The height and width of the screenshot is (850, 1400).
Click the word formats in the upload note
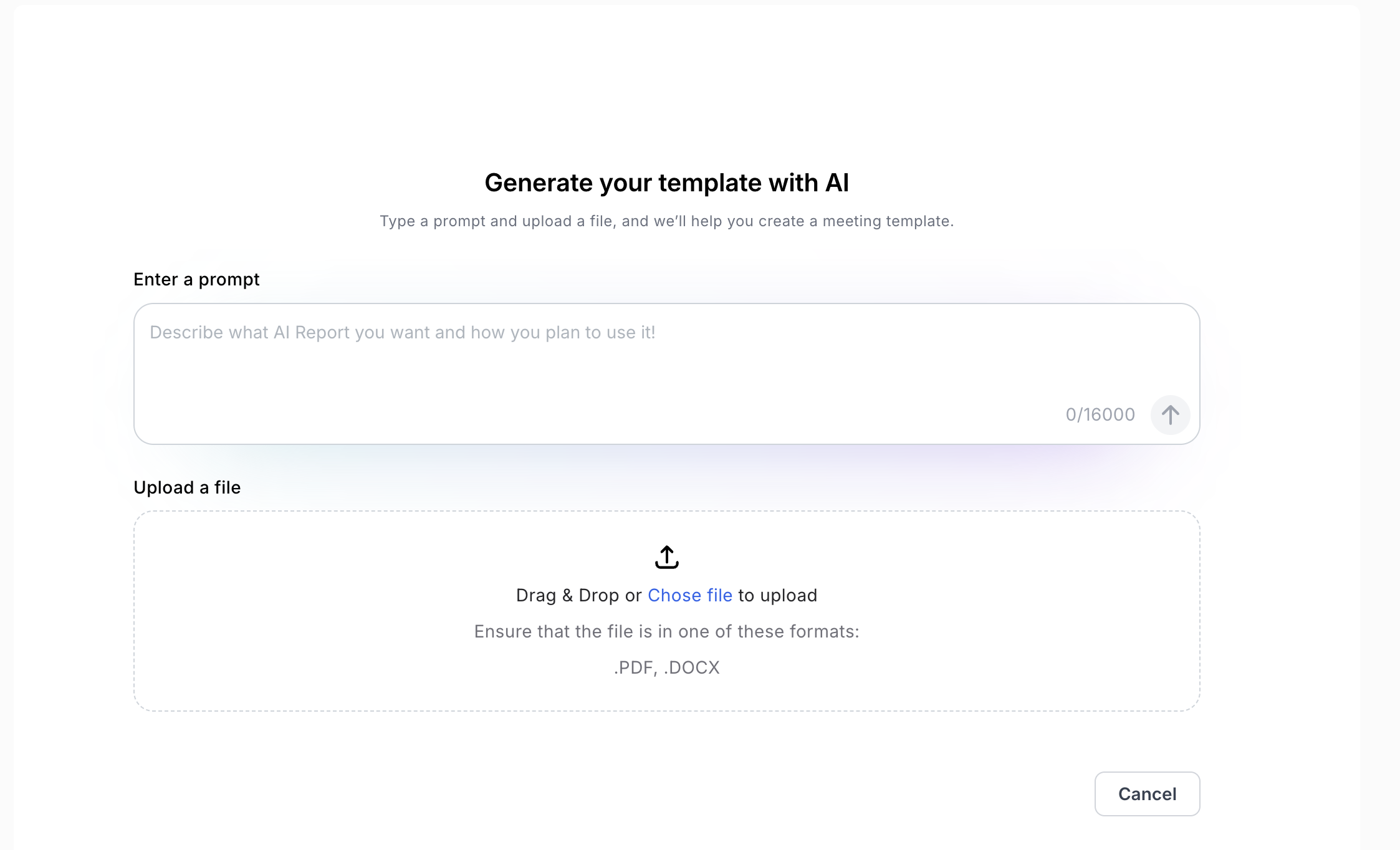[824, 632]
